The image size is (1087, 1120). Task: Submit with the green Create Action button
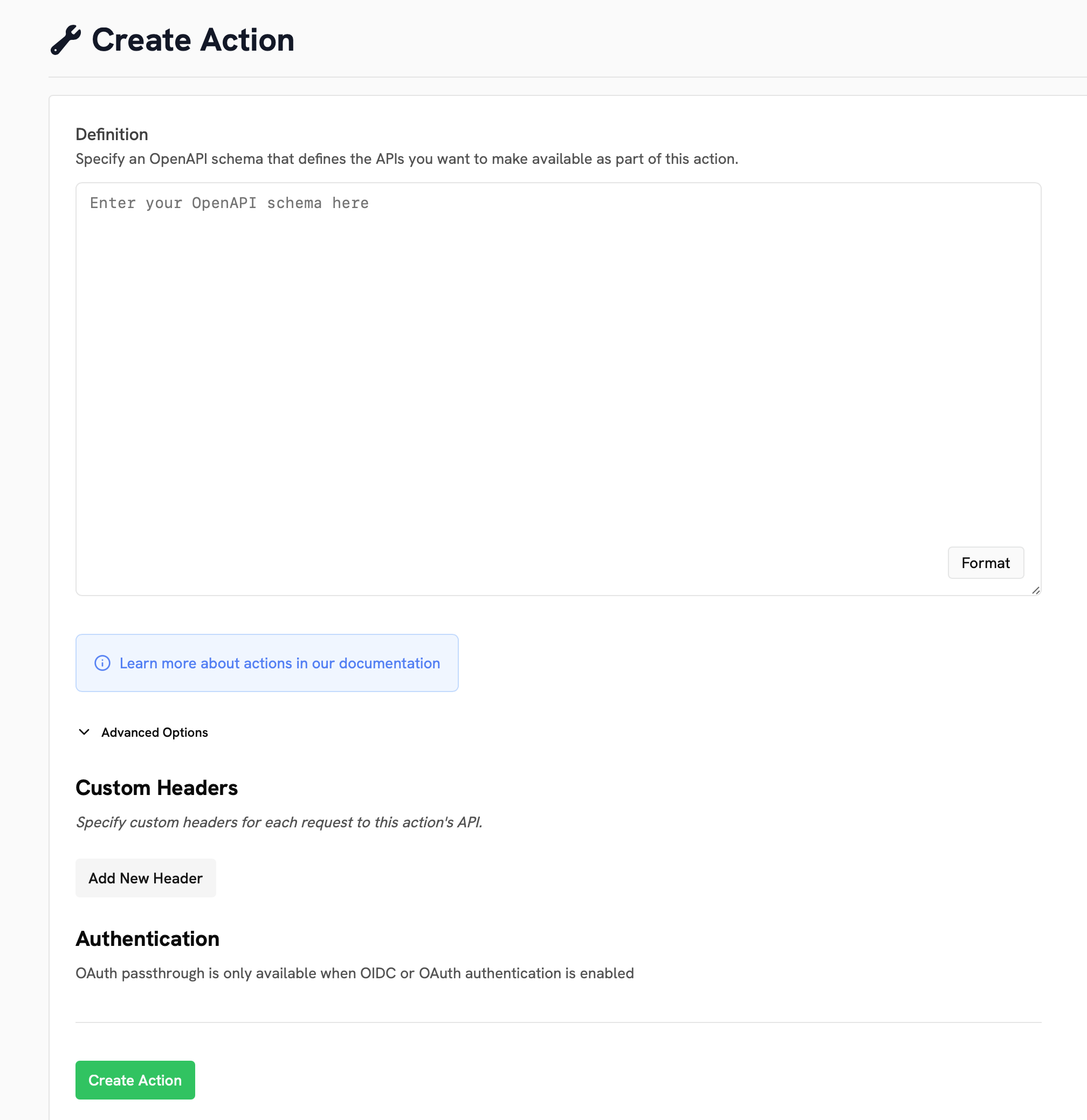point(135,1080)
